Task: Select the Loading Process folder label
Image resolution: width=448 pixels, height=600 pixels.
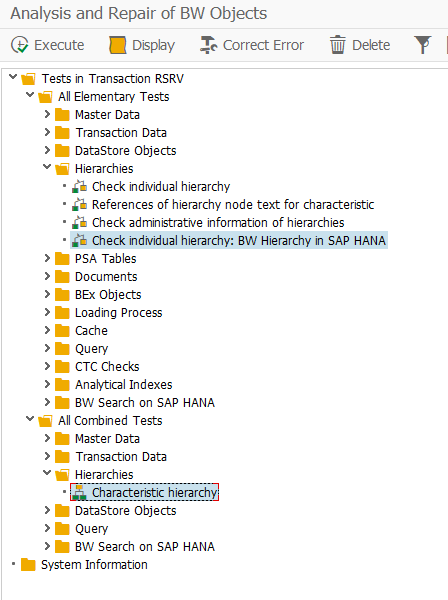Action: pyautogui.click(x=119, y=313)
